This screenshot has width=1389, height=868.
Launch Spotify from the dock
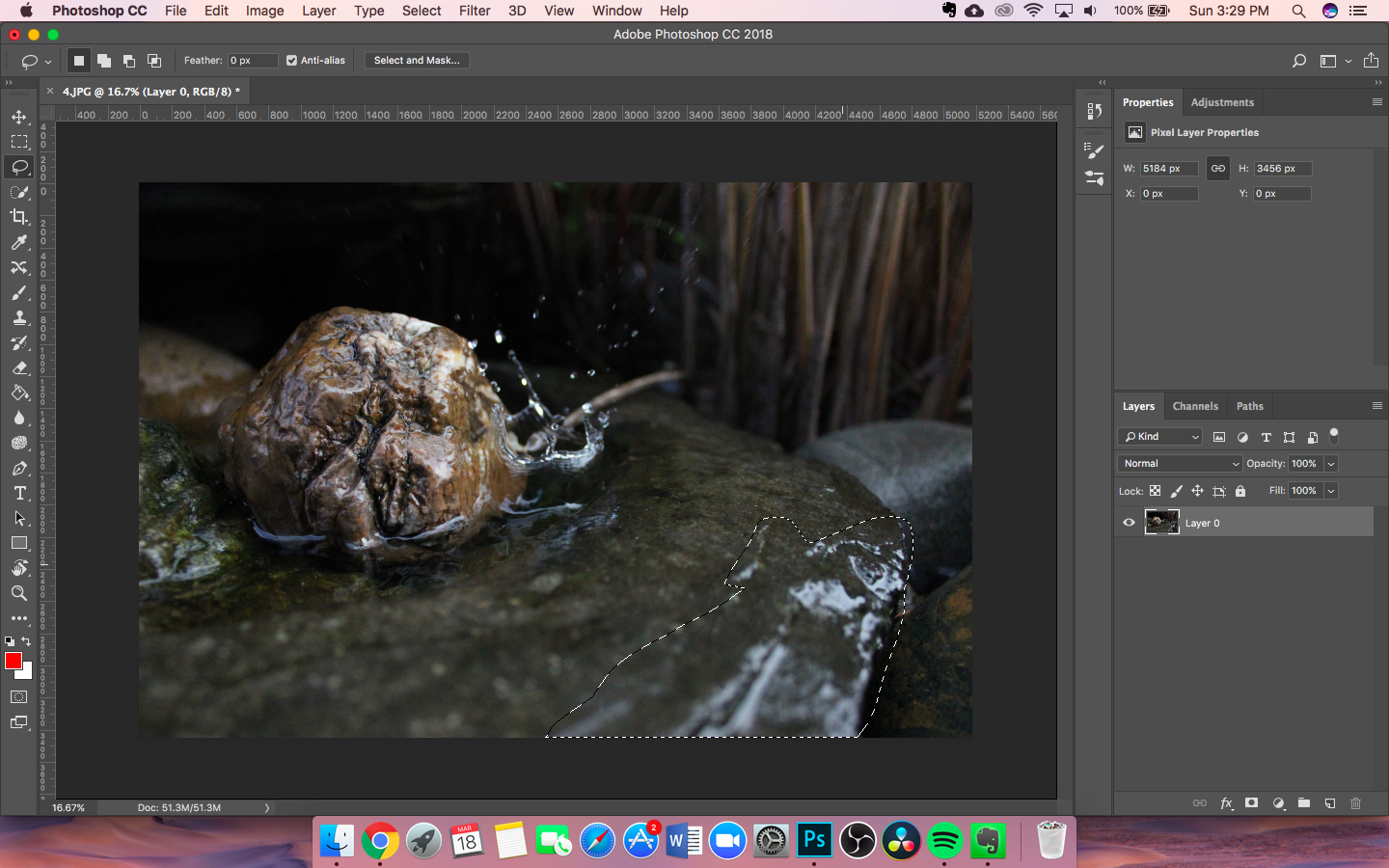click(x=944, y=841)
